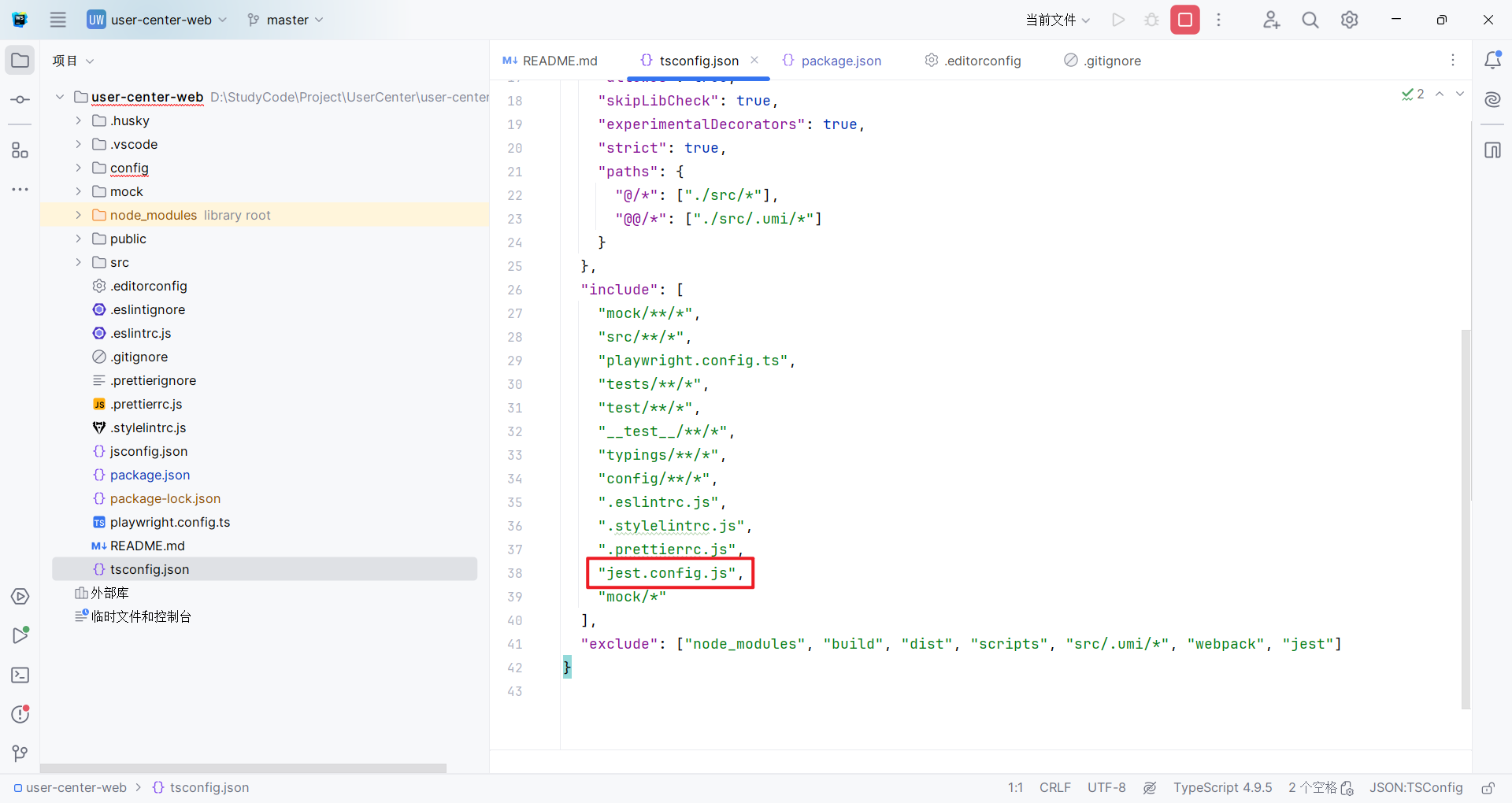This screenshot has height=803, width=1512.
Task: Open the Terminal tool window
Action: [x=20, y=675]
